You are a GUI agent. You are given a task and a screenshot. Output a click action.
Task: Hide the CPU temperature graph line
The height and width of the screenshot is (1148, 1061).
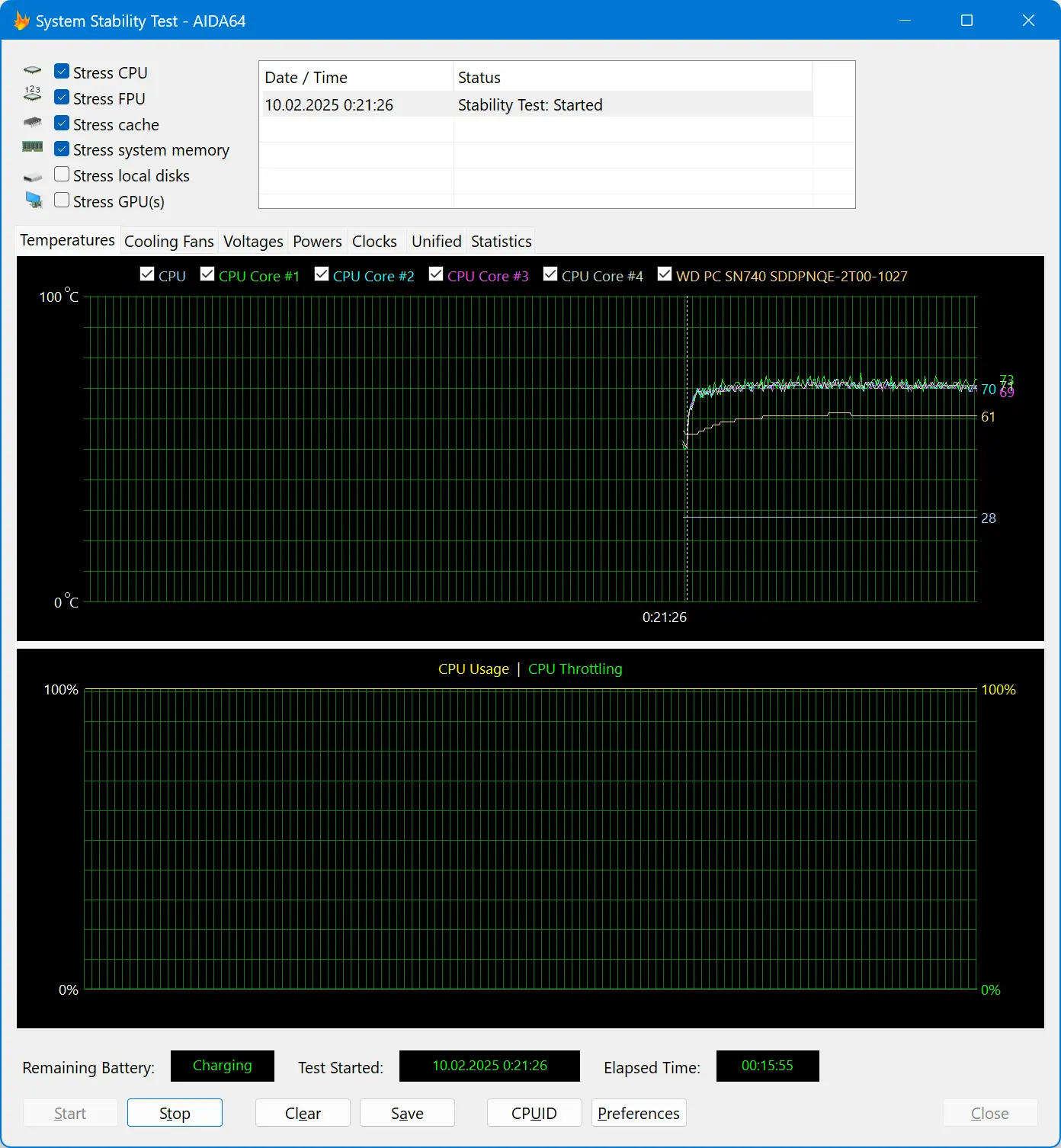click(147, 274)
